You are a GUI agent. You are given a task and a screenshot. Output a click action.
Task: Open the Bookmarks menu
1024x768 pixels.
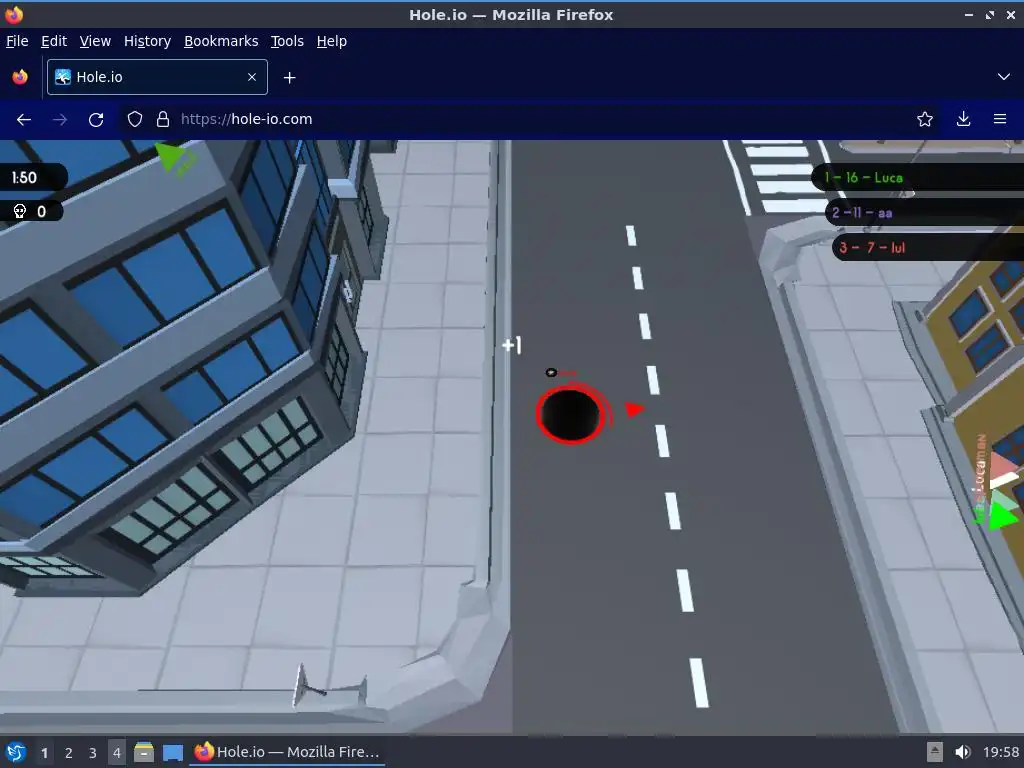click(221, 41)
